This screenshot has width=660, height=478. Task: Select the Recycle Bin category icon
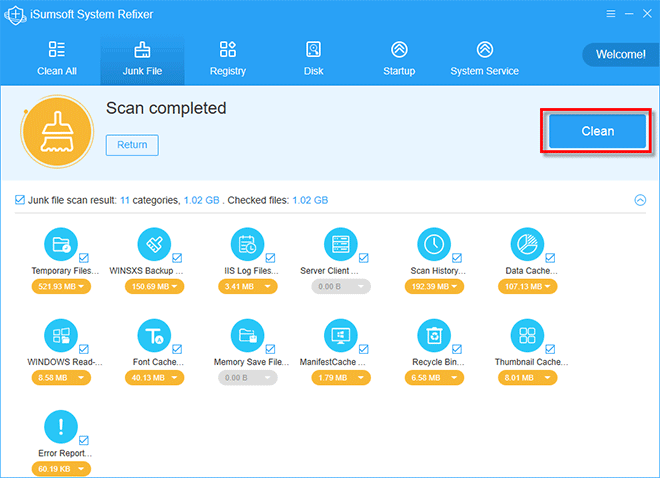pyautogui.click(x=434, y=336)
